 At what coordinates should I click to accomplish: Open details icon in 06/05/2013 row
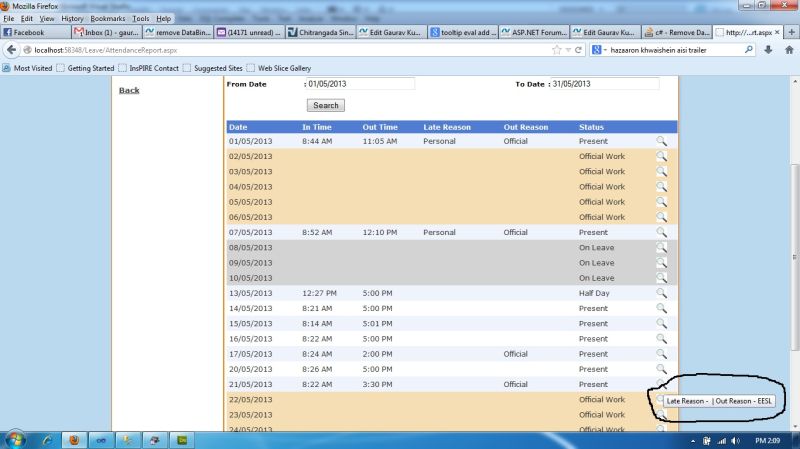(x=661, y=217)
